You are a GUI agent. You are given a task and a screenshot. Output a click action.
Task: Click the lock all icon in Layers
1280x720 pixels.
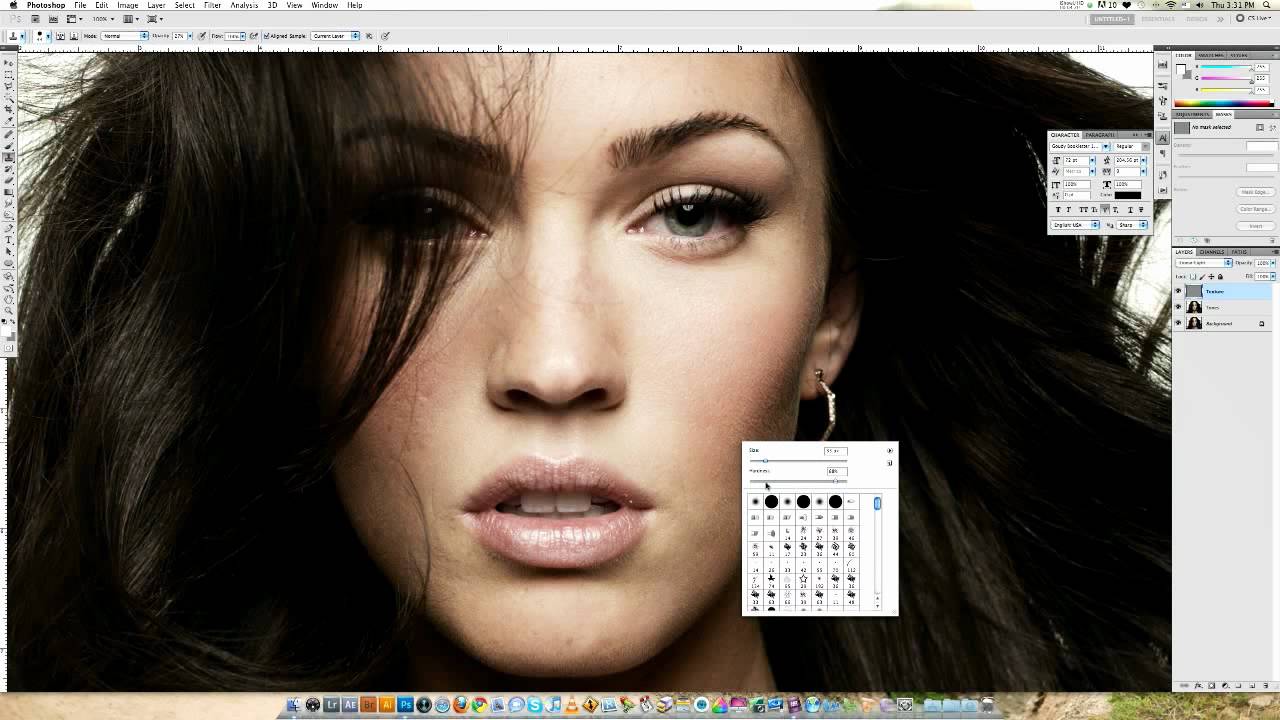(1220, 276)
